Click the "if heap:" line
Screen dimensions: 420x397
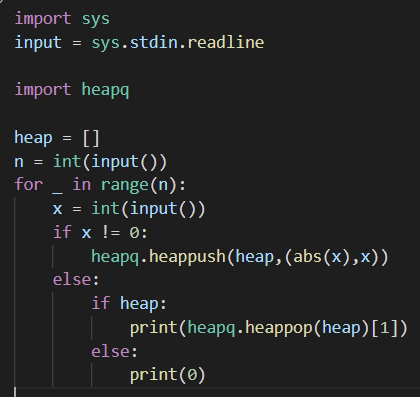point(129,304)
